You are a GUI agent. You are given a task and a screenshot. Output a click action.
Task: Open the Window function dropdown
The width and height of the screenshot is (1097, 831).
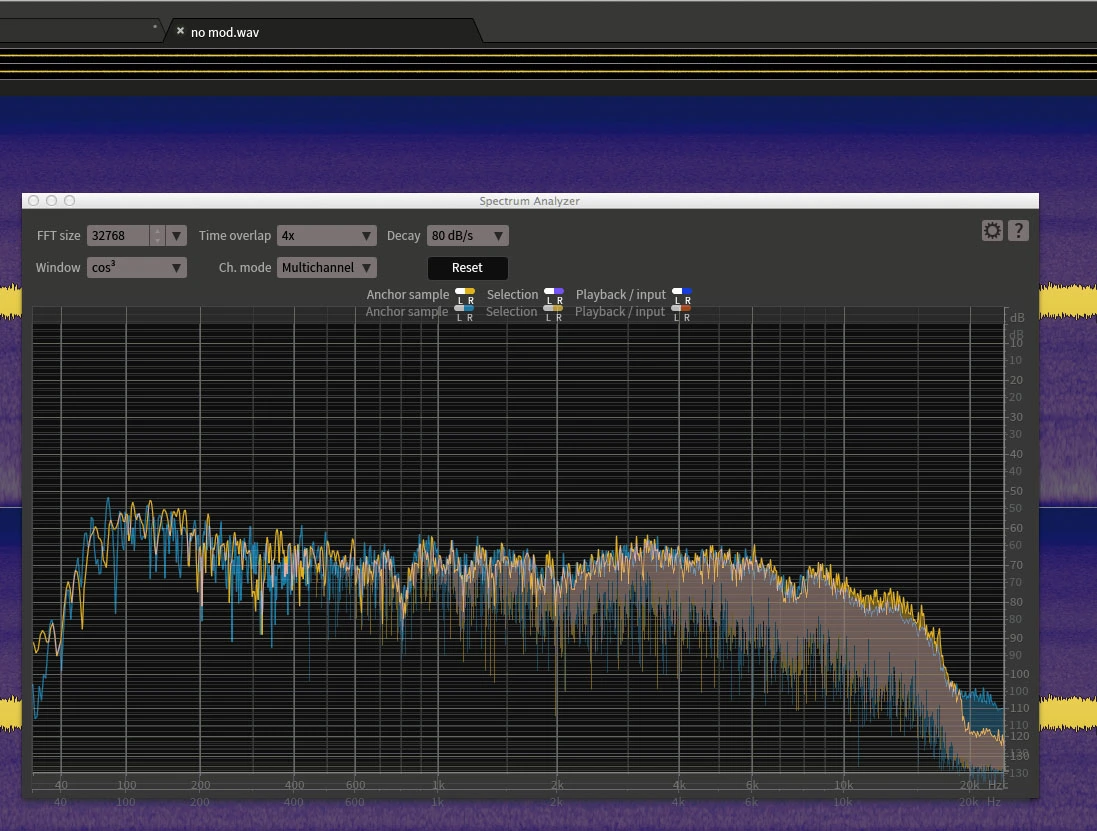pyautogui.click(x=136, y=268)
